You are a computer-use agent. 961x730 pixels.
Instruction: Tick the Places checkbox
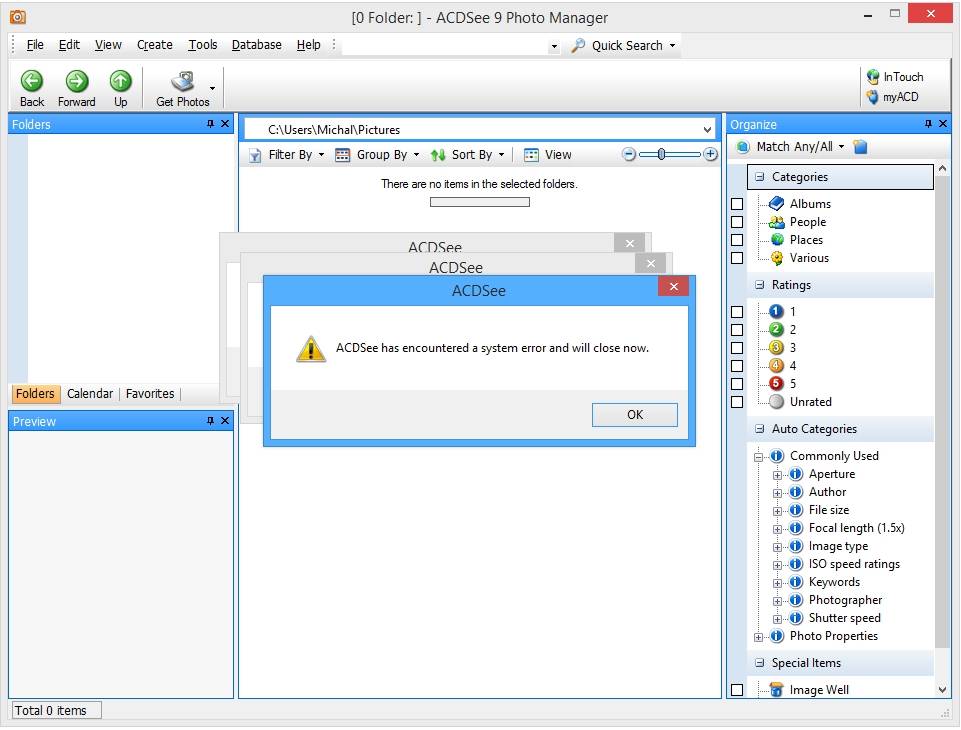point(737,240)
